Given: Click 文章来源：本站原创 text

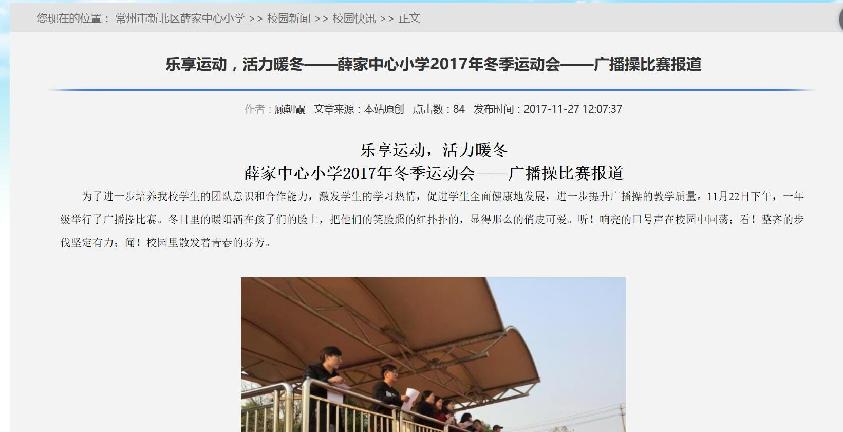Looking at the screenshot, I should click(359, 109).
